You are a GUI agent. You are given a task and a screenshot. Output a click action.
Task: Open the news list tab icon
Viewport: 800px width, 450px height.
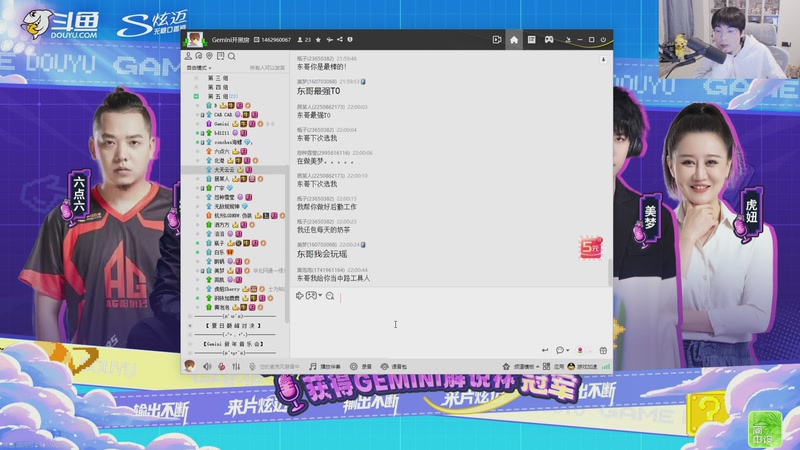531,40
